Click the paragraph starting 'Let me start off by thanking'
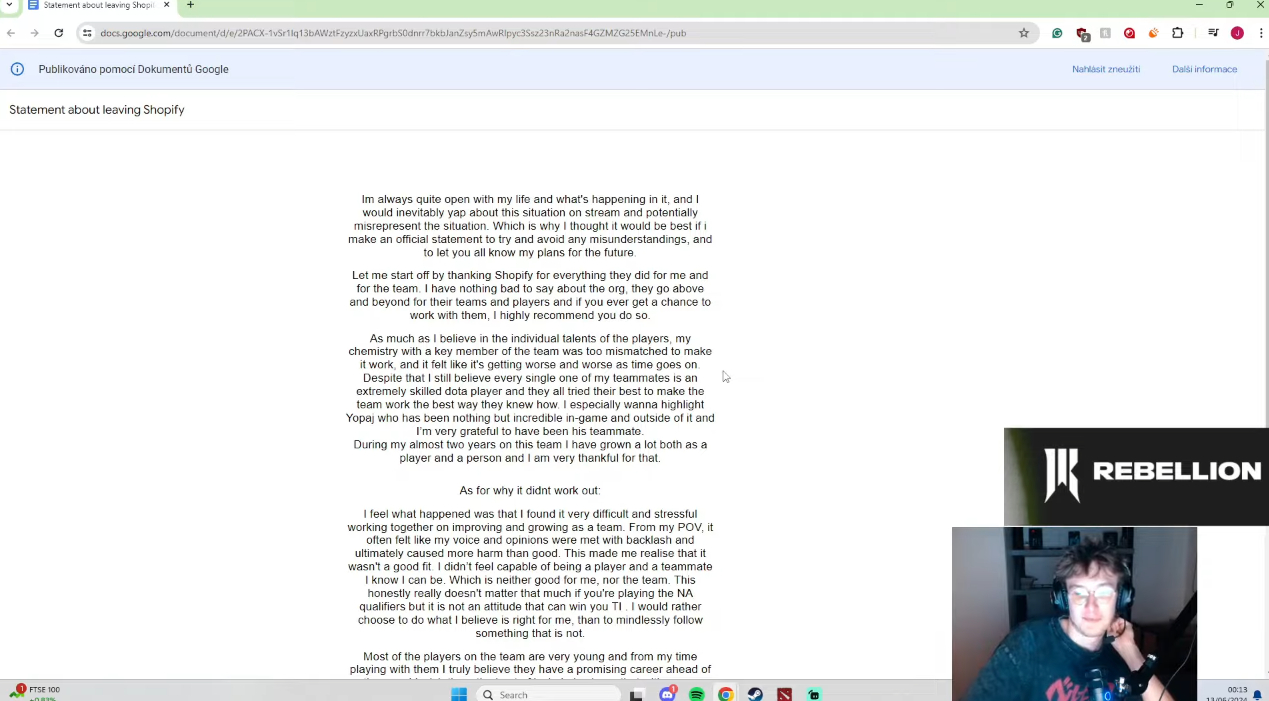This screenshot has width=1269, height=701. (530, 295)
